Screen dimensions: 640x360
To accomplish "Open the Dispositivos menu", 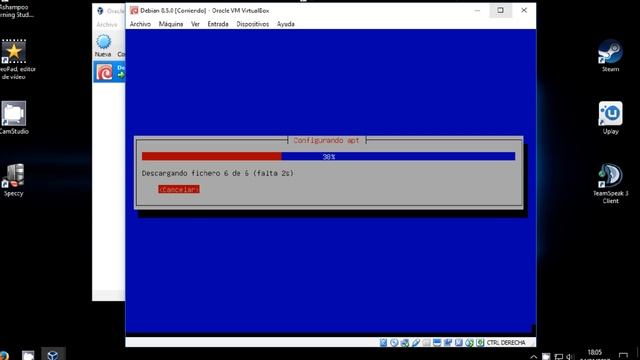I will point(252,24).
